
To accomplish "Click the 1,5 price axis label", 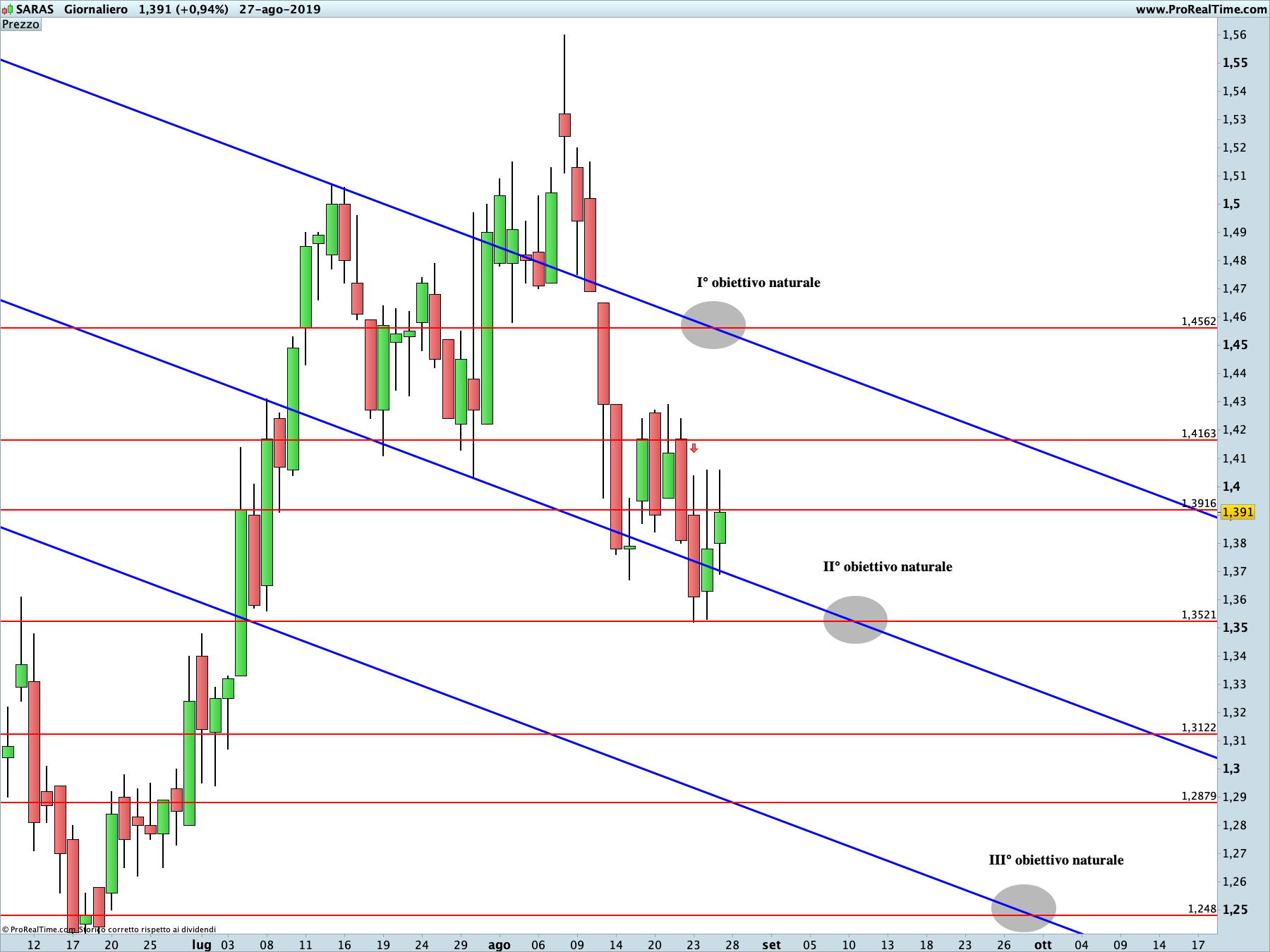I will pos(1231,204).
